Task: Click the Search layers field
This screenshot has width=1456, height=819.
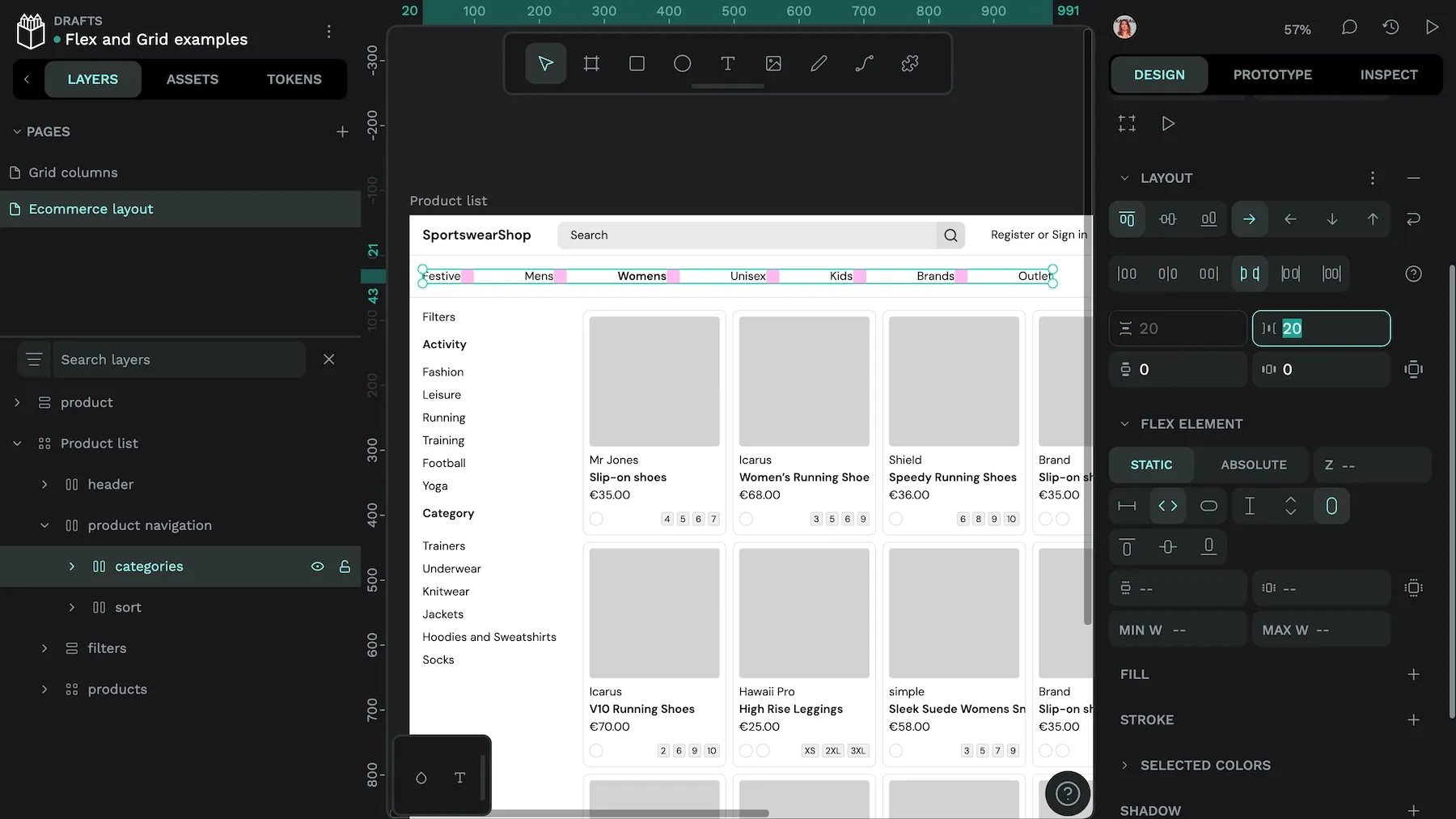Action: [178, 359]
